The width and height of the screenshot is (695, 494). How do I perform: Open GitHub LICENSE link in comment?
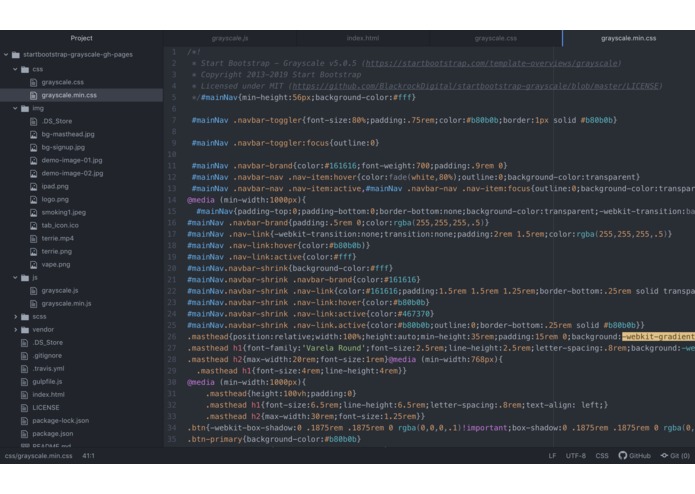pos(475,86)
